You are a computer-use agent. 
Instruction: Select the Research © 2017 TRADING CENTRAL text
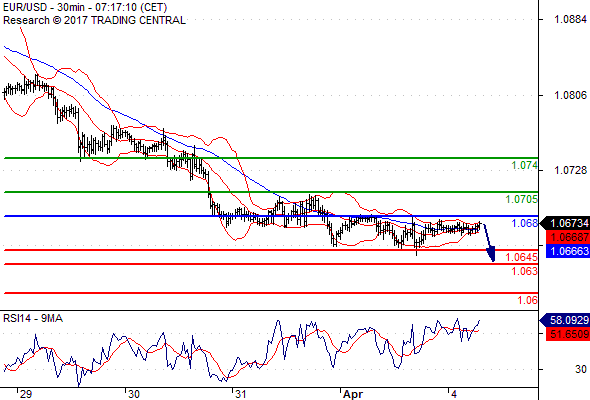pos(94,20)
